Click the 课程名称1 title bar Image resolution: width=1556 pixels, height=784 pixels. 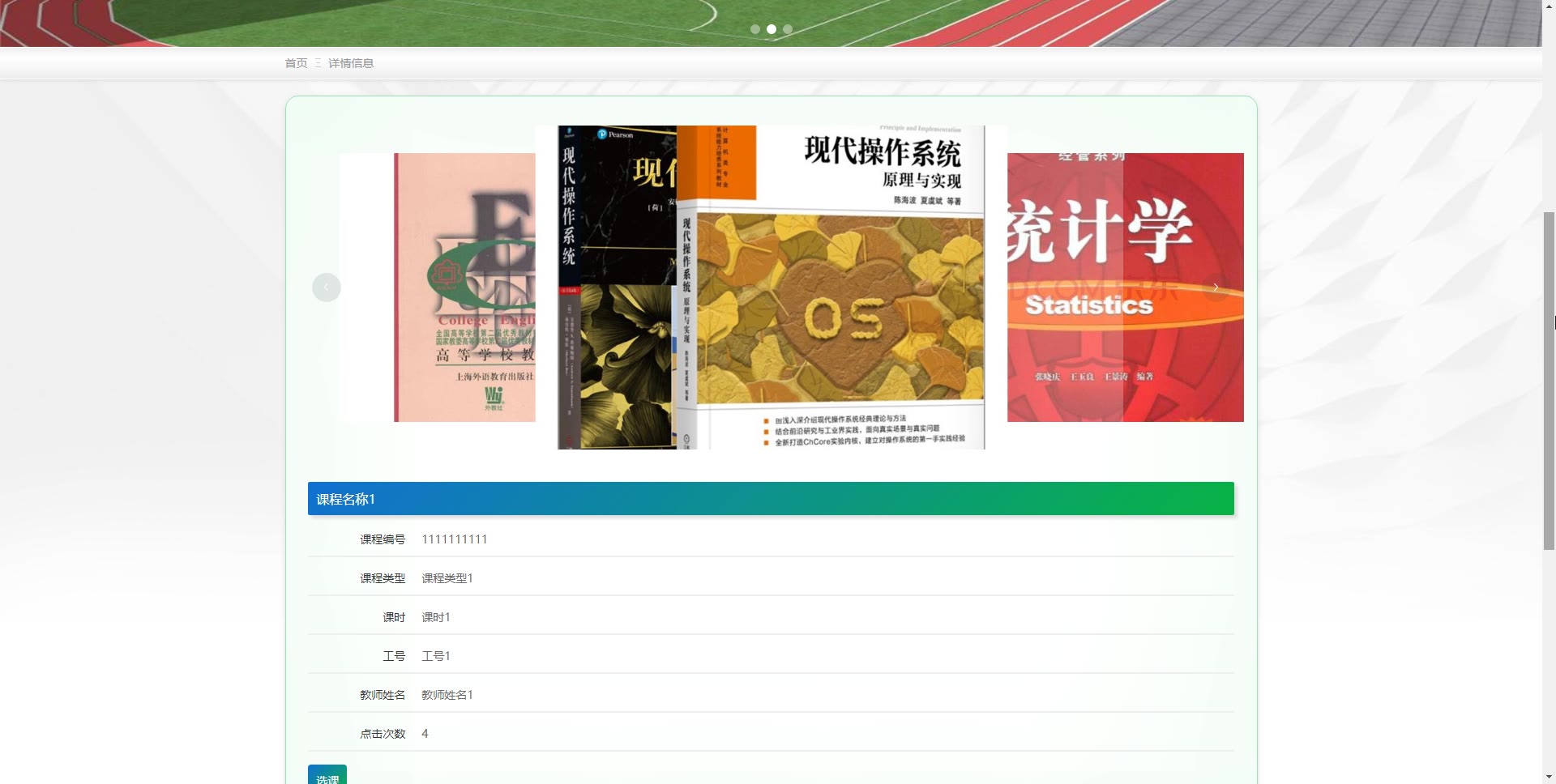pos(771,499)
